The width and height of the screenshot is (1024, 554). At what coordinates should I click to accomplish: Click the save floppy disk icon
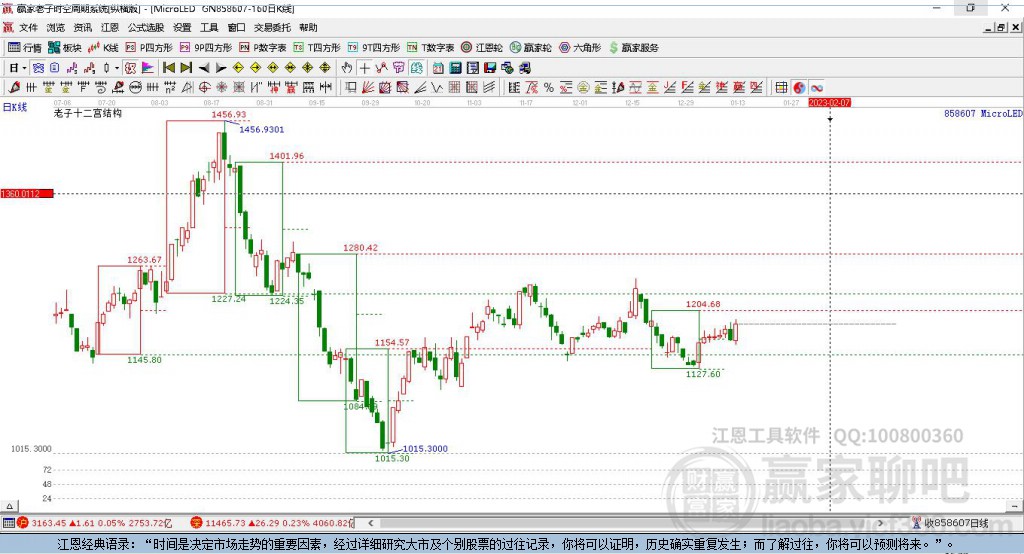point(490,68)
